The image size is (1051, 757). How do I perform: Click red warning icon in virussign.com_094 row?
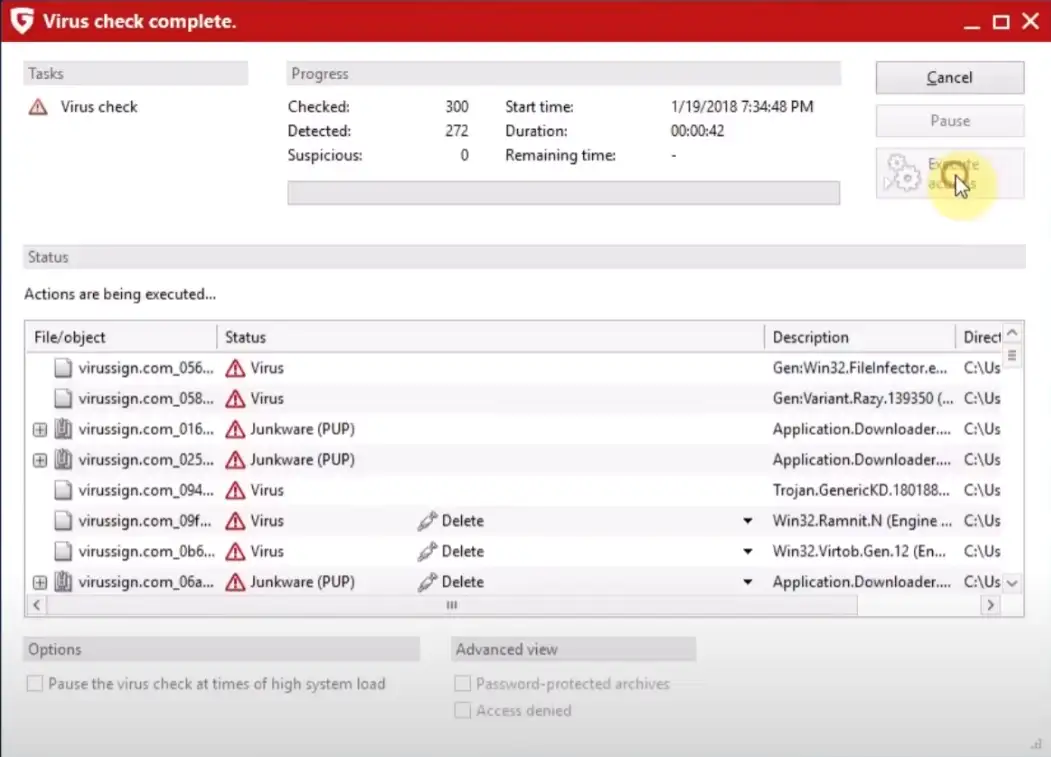click(235, 490)
